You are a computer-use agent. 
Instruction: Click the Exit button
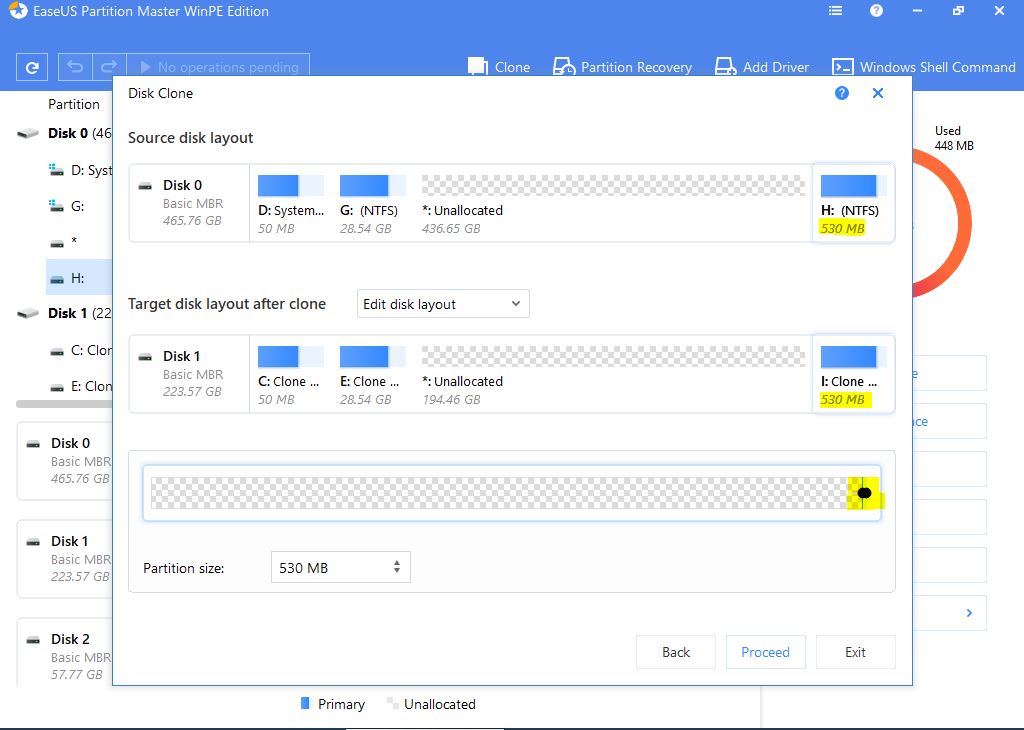(x=855, y=652)
